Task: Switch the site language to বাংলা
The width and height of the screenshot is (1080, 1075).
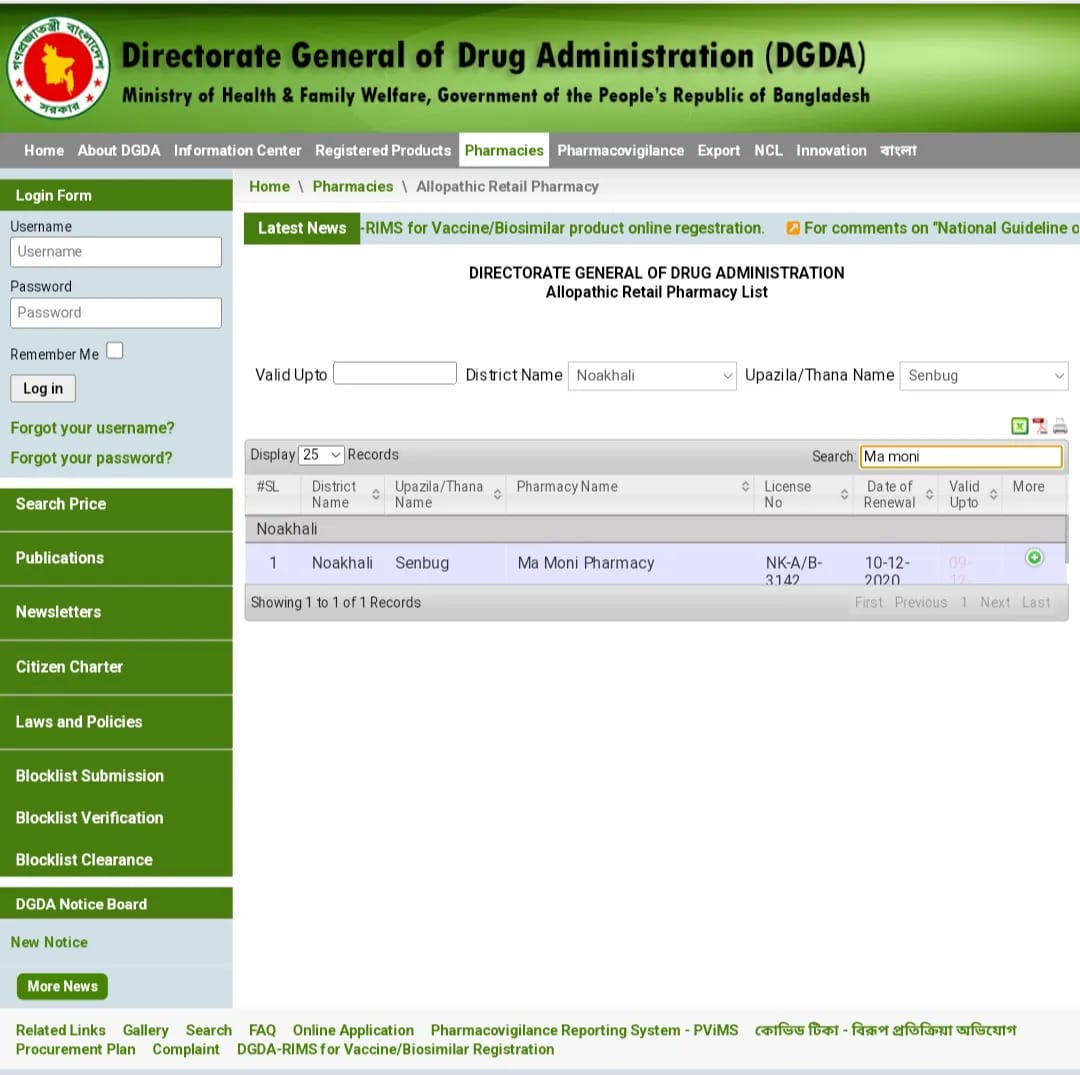Action: coord(898,150)
